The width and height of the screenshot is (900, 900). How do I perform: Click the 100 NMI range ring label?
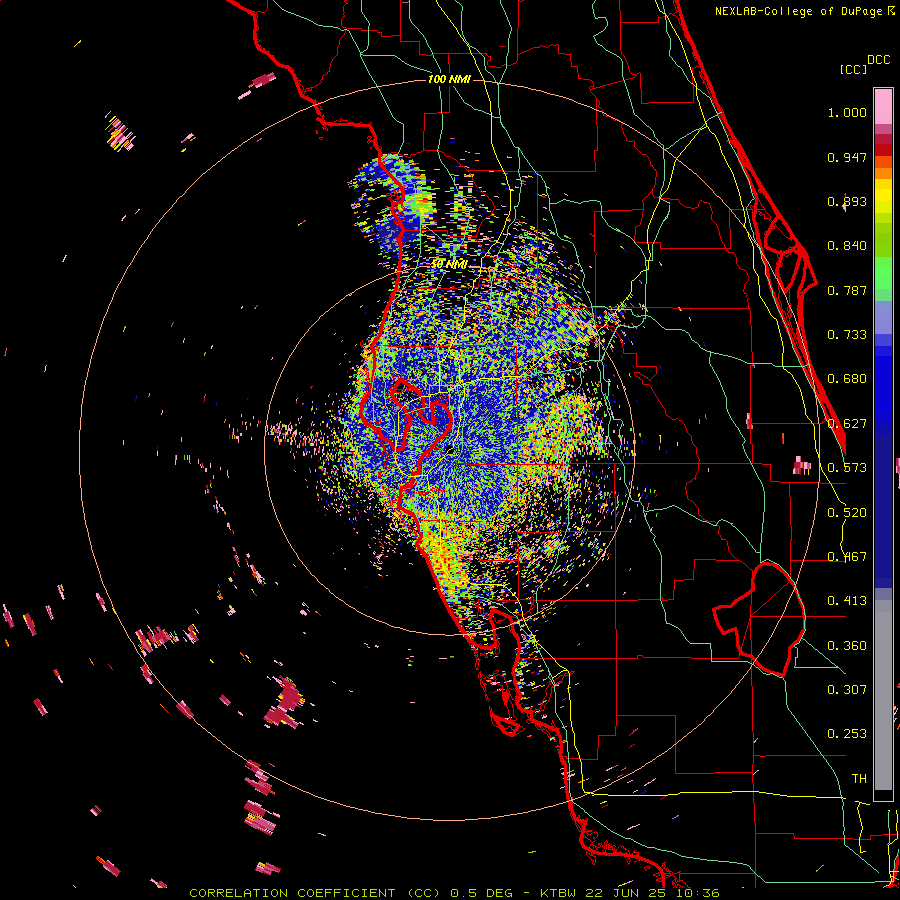tap(449, 79)
